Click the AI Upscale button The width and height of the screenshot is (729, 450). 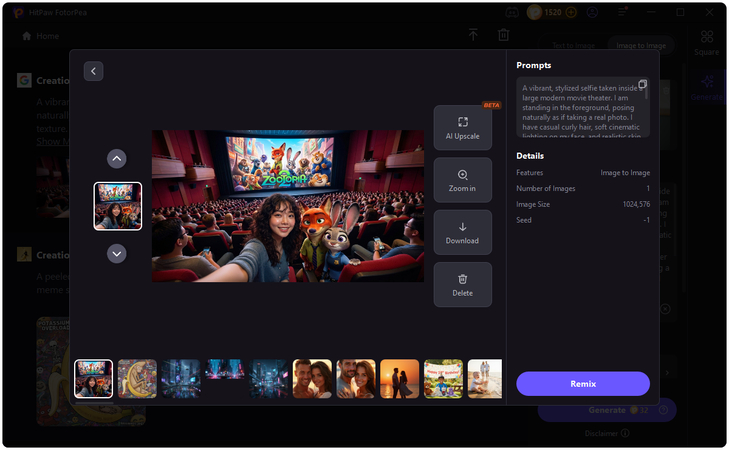pyautogui.click(x=462, y=128)
